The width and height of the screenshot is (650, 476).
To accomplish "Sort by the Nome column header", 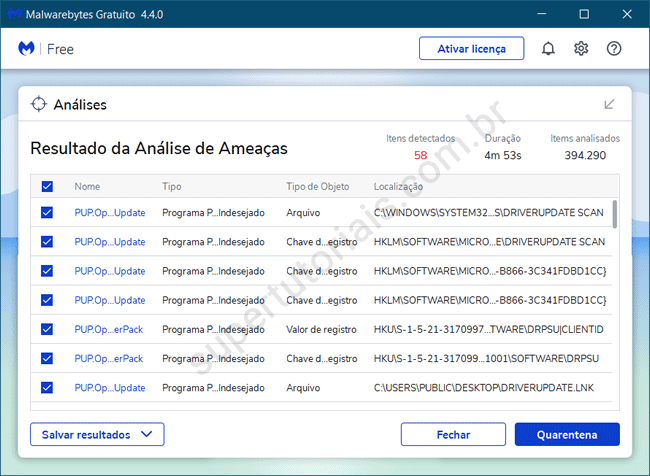I will point(87,187).
